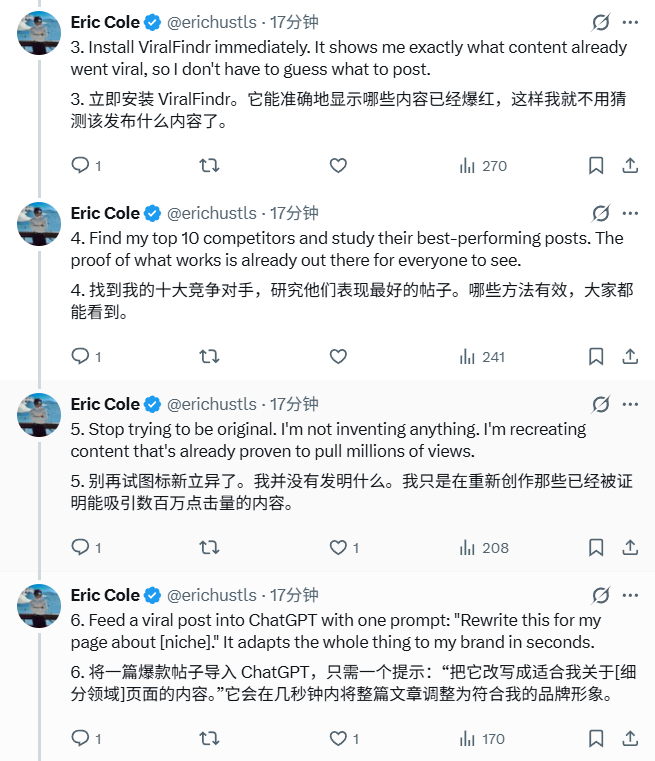
Task: View analytics with 270 views
Action: pos(483,165)
